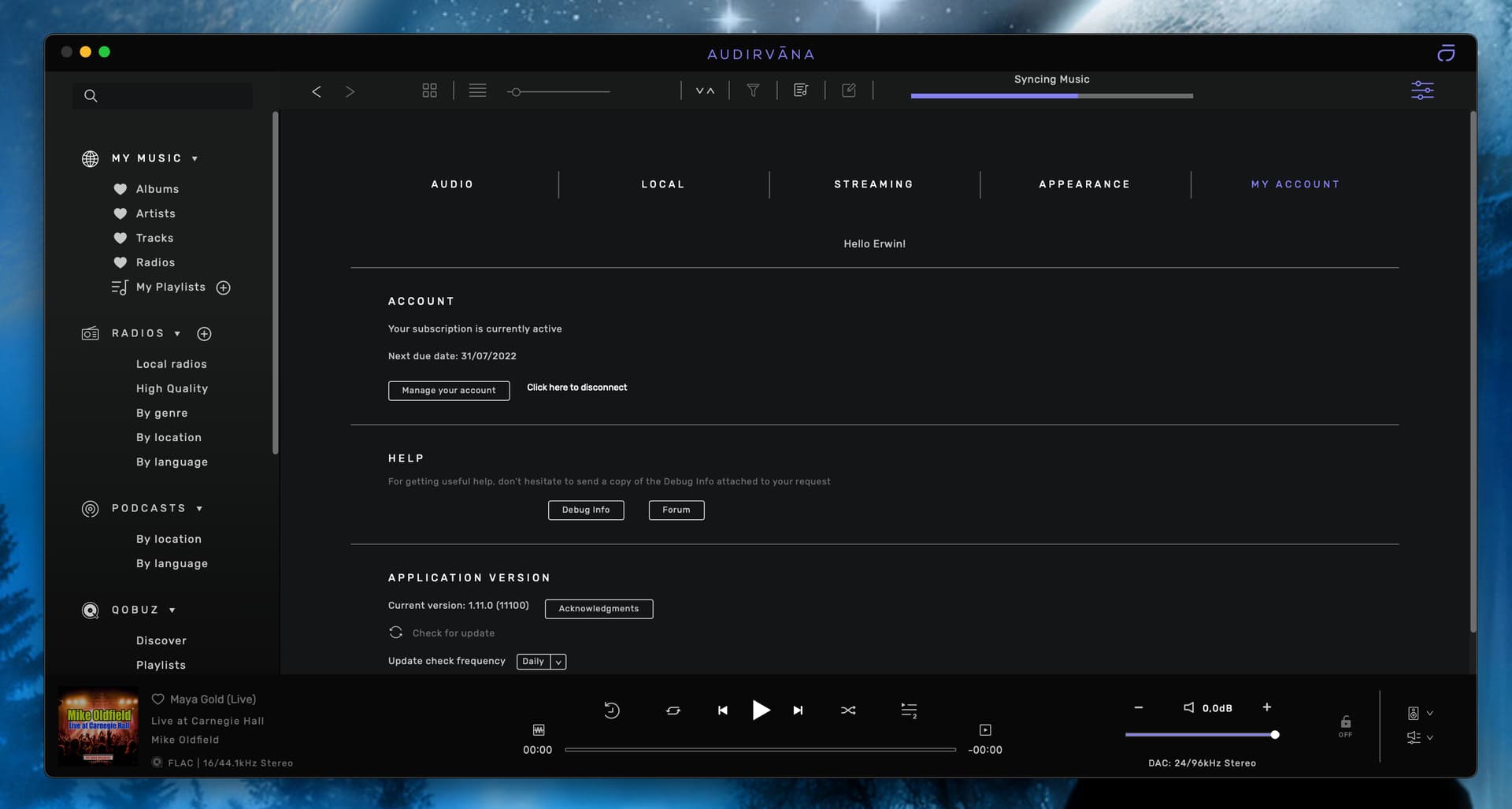Click the Mike Oldfield album cover thumbnail

98,726
